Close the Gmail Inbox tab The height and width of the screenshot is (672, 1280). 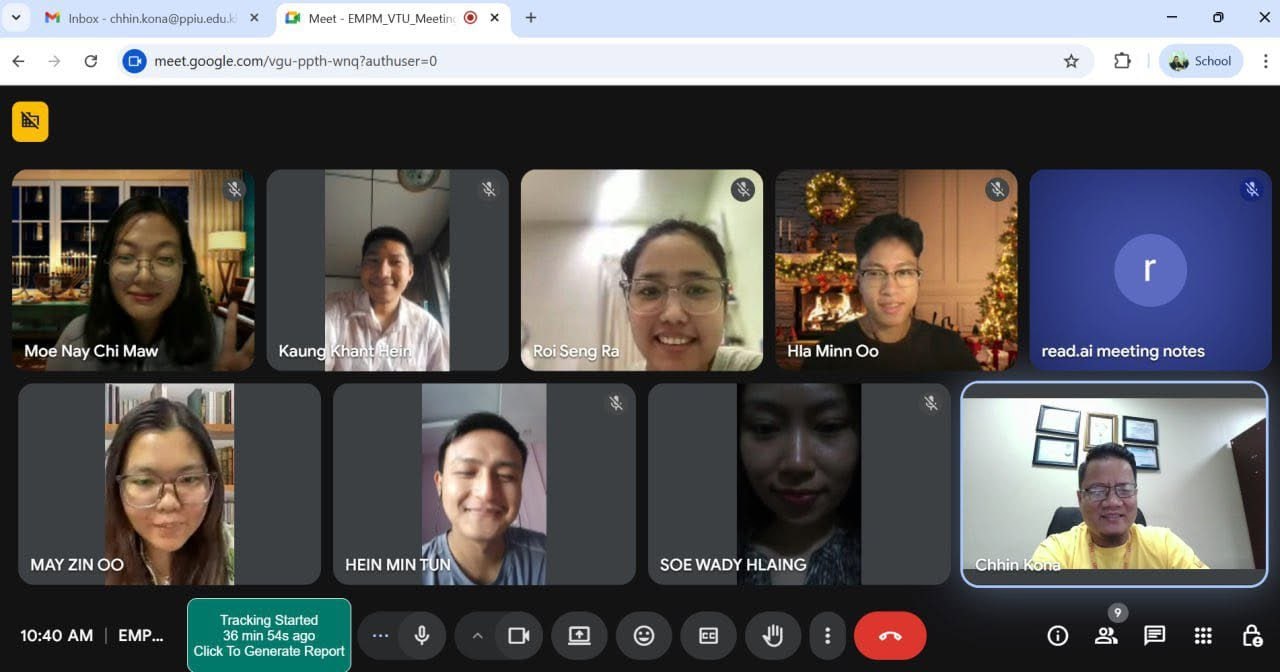point(253,18)
